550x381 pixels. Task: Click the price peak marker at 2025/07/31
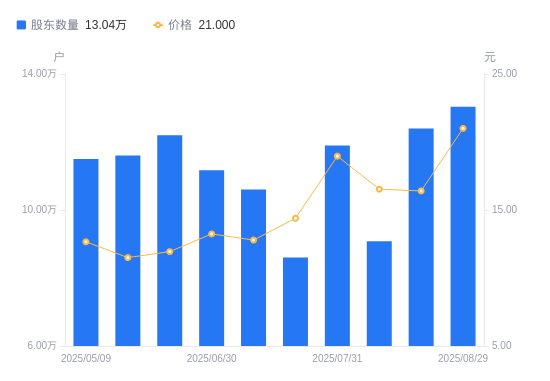click(x=337, y=156)
